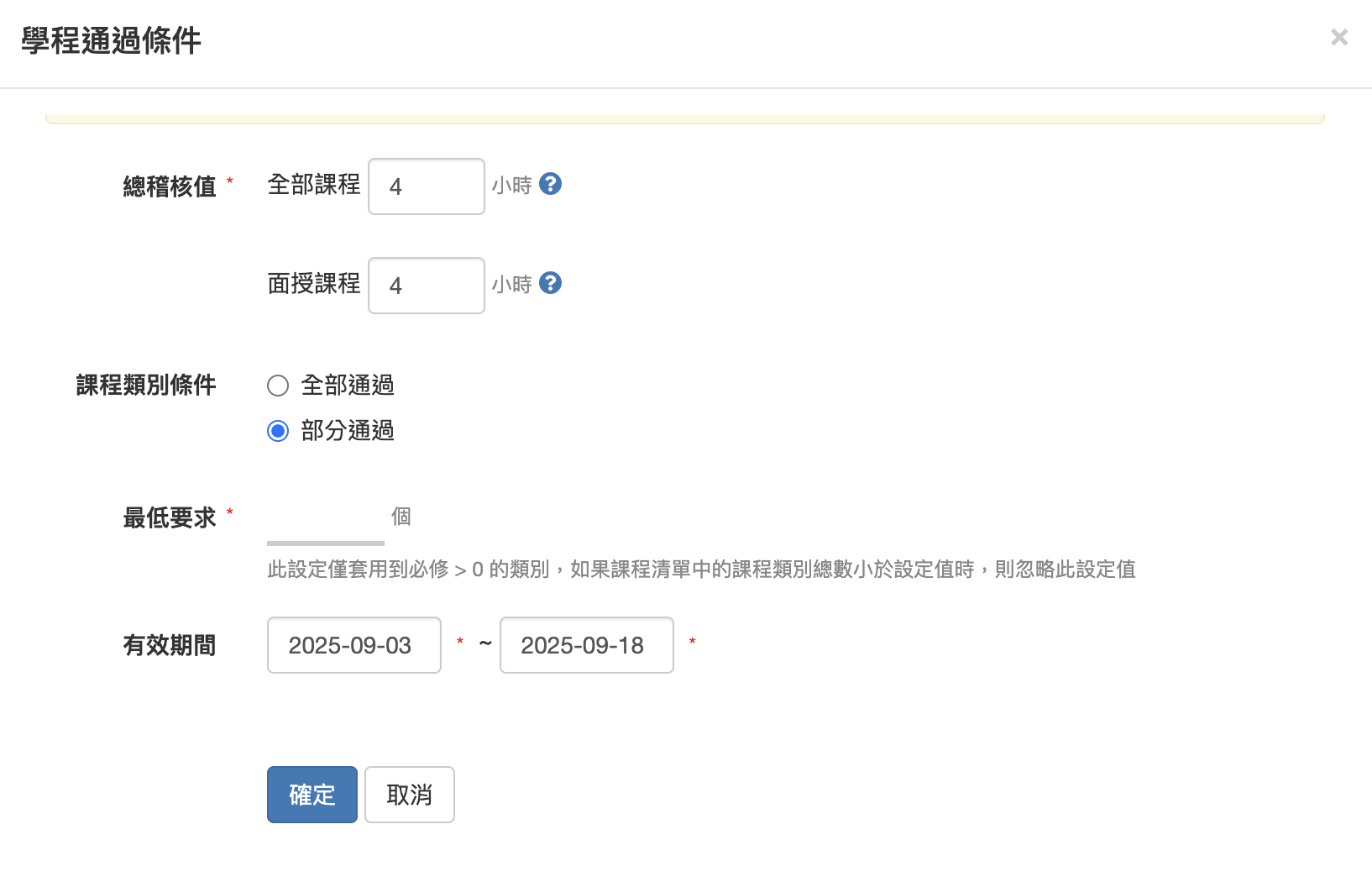
Task: Open help tooltip for 全部課程 hours
Action: [x=550, y=184]
